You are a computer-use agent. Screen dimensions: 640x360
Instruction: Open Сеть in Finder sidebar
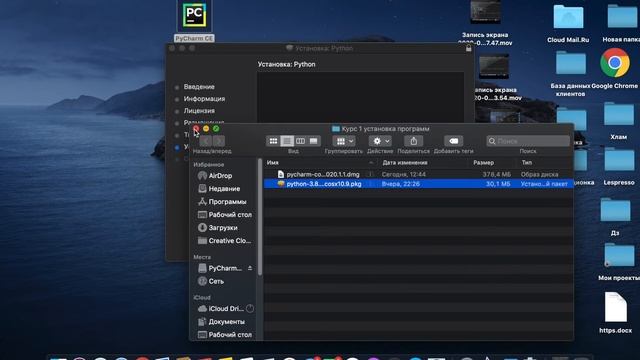[211, 281]
